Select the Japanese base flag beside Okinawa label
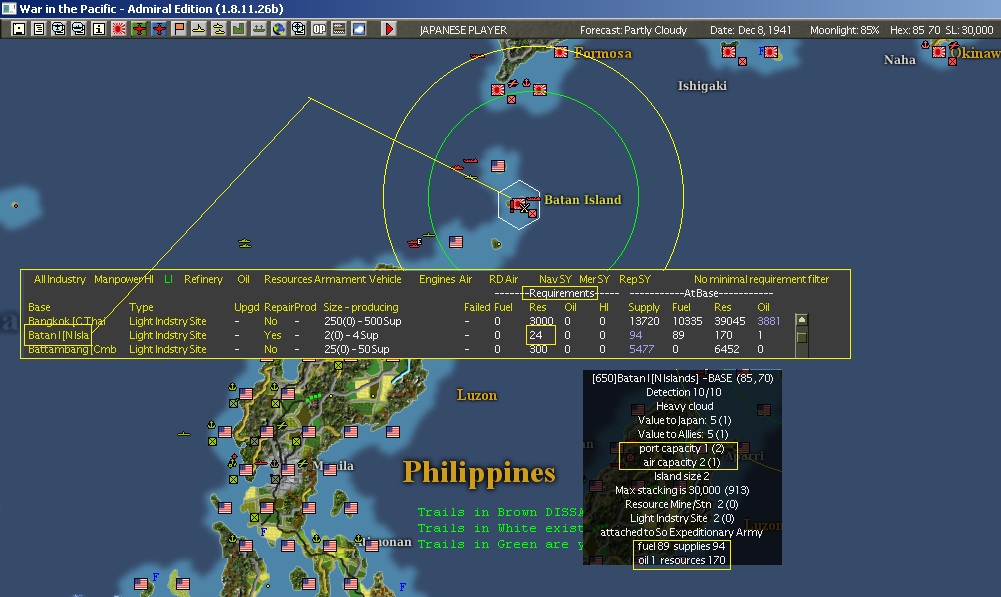The image size is (1001, 597). click(x=938, y=52)
